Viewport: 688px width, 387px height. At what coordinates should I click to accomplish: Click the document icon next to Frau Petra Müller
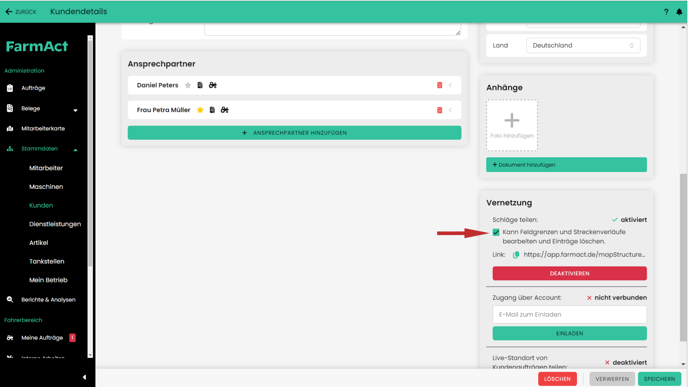(x=212, y=110)
